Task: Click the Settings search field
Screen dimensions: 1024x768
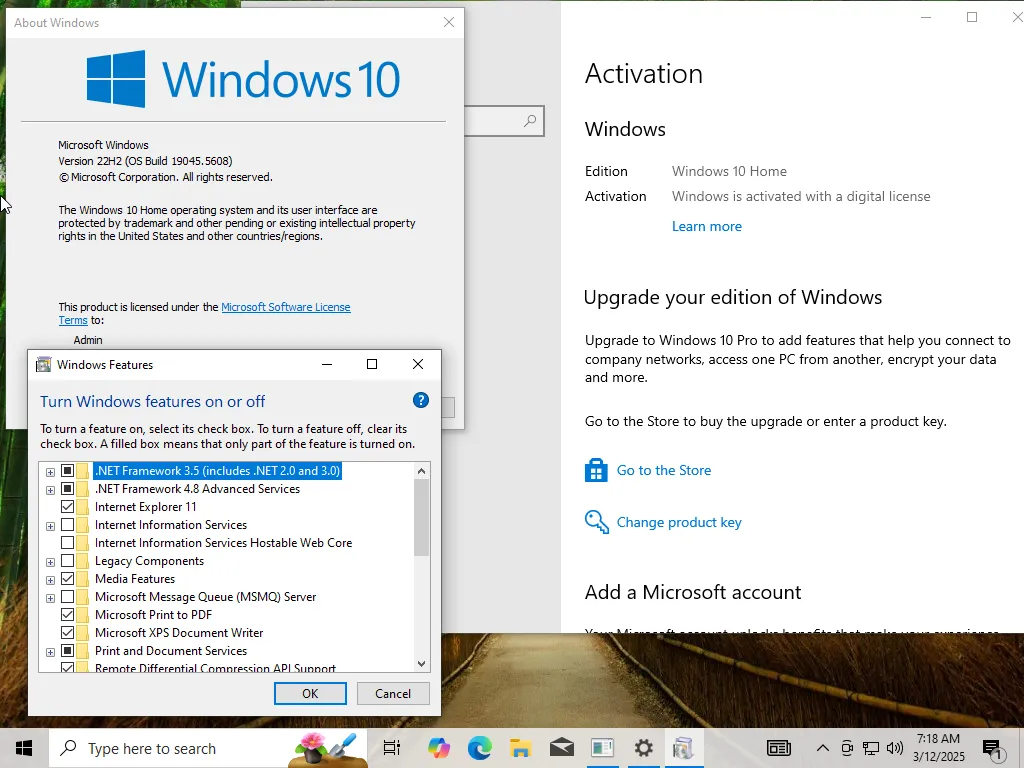Action: [504, 121]
